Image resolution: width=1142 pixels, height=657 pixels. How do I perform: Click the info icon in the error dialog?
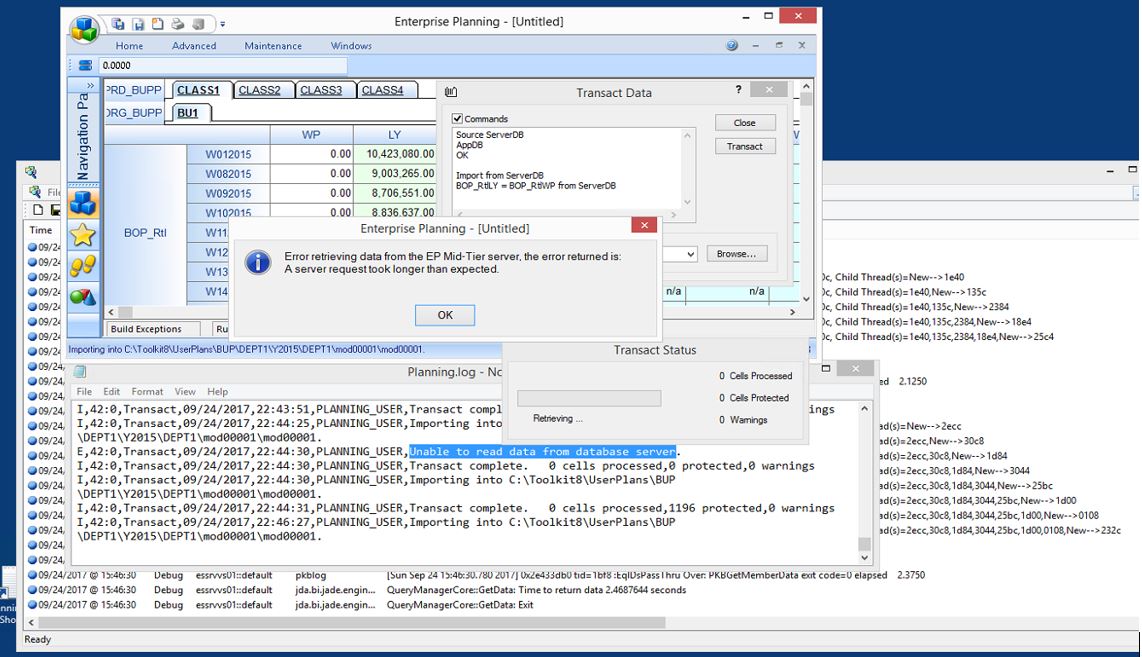click(x=258, y=262)
